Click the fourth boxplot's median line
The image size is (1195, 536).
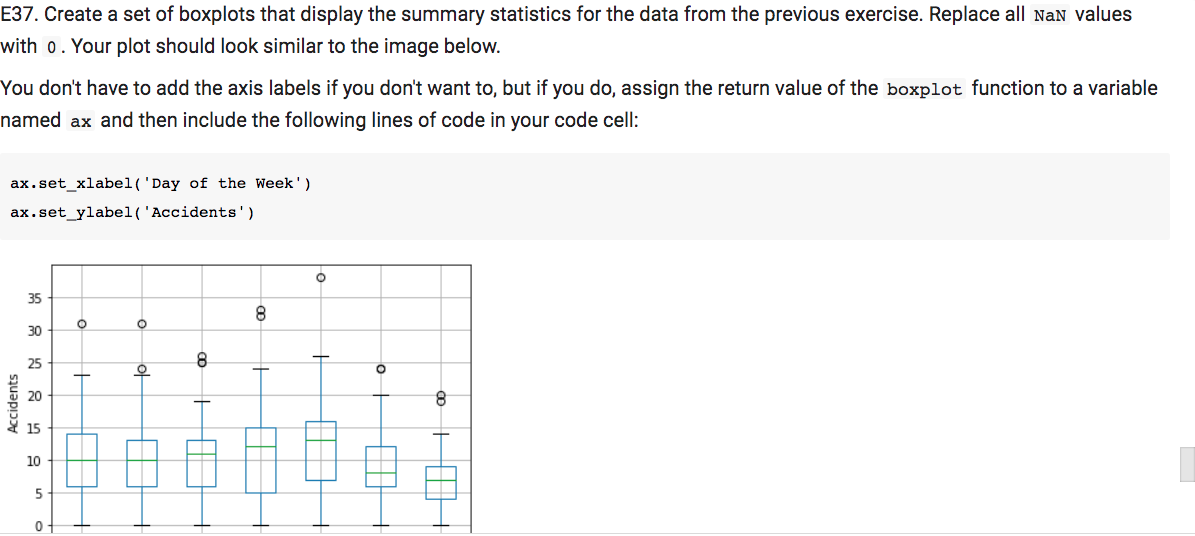pos(261,447)
